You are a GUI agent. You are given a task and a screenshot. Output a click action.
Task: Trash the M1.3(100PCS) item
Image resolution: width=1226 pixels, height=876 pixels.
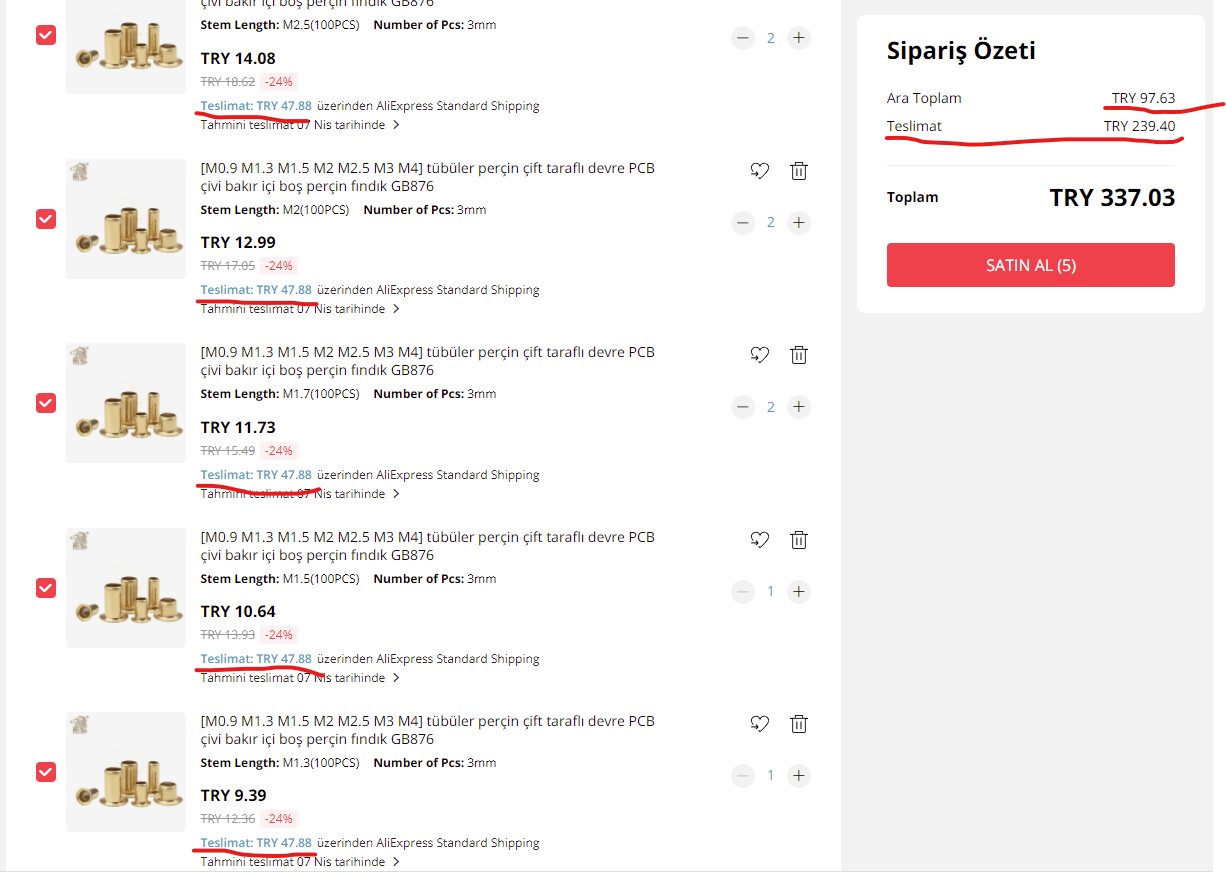tap(798, 724)
